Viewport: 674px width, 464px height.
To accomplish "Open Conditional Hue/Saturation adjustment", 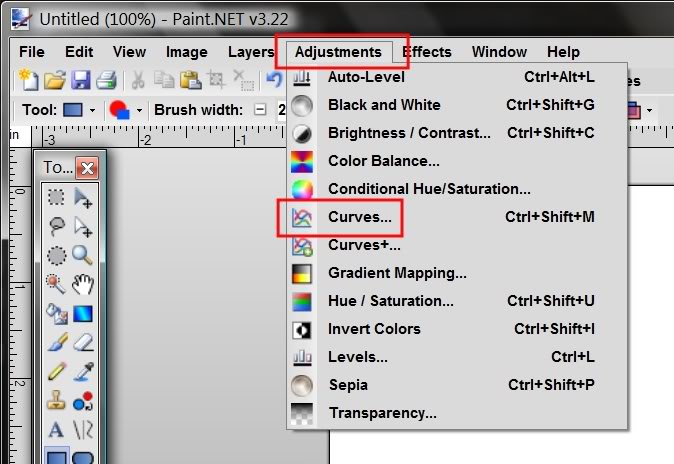I will point(457,189).
